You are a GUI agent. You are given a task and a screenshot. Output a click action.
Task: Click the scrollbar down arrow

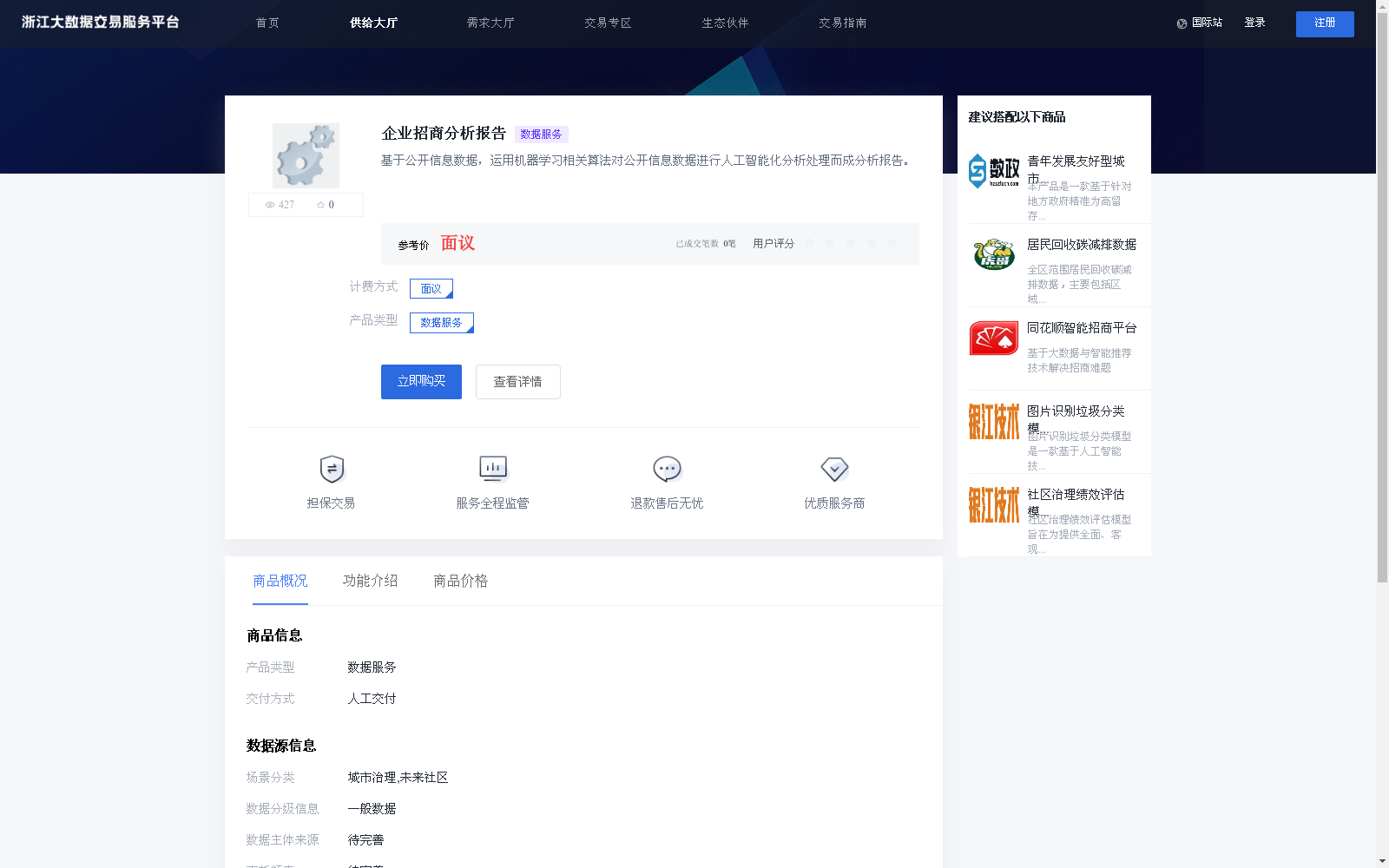coord(1382,862)
